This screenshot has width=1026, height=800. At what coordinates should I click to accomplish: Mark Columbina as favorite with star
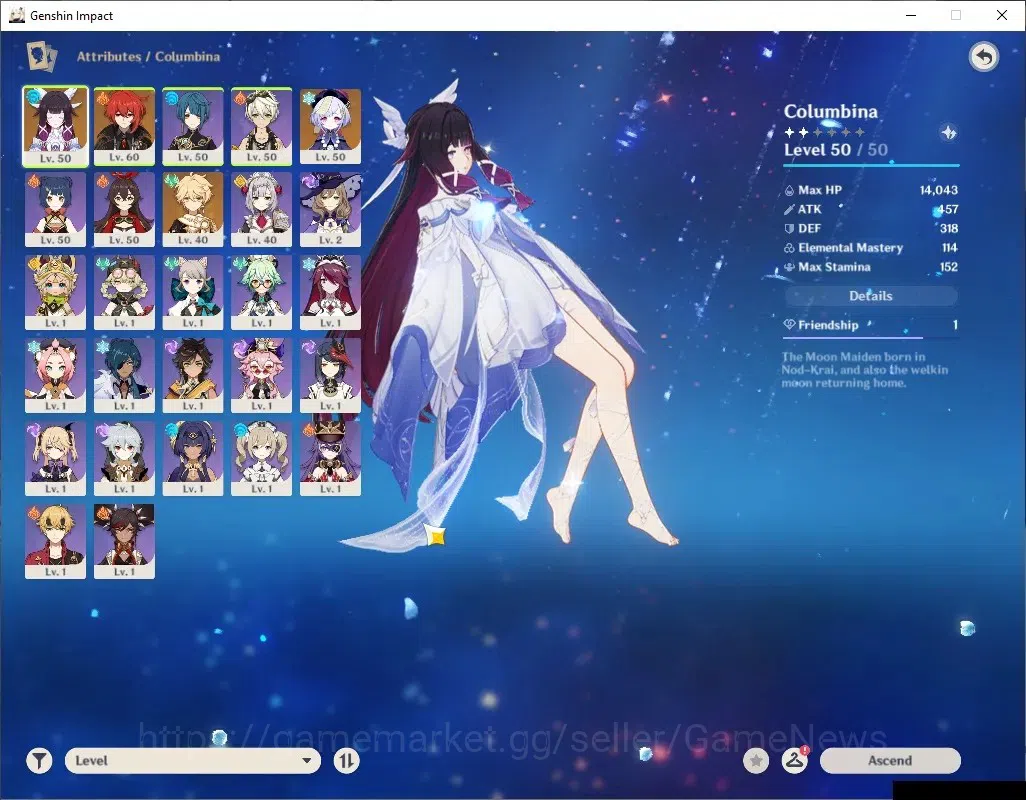(756, 761)
